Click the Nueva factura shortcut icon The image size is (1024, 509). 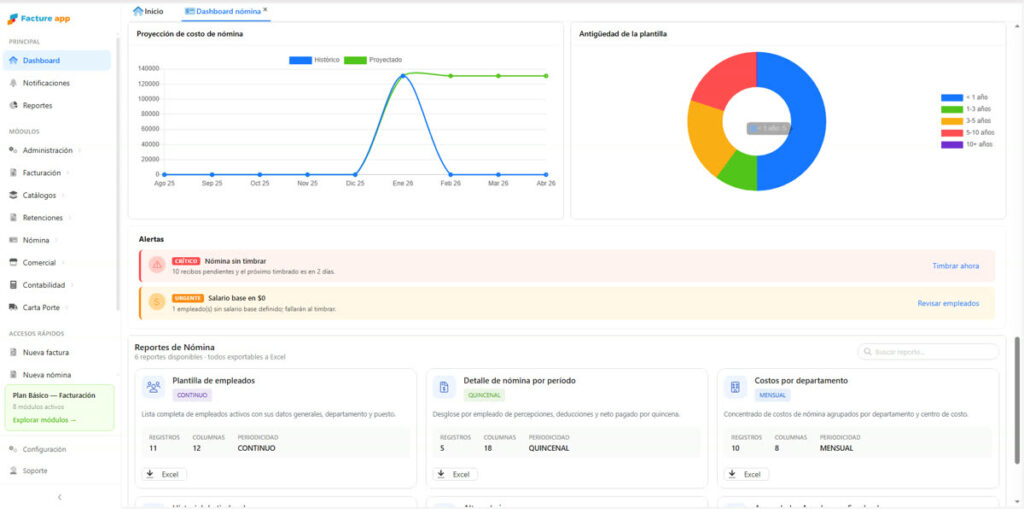13,352
